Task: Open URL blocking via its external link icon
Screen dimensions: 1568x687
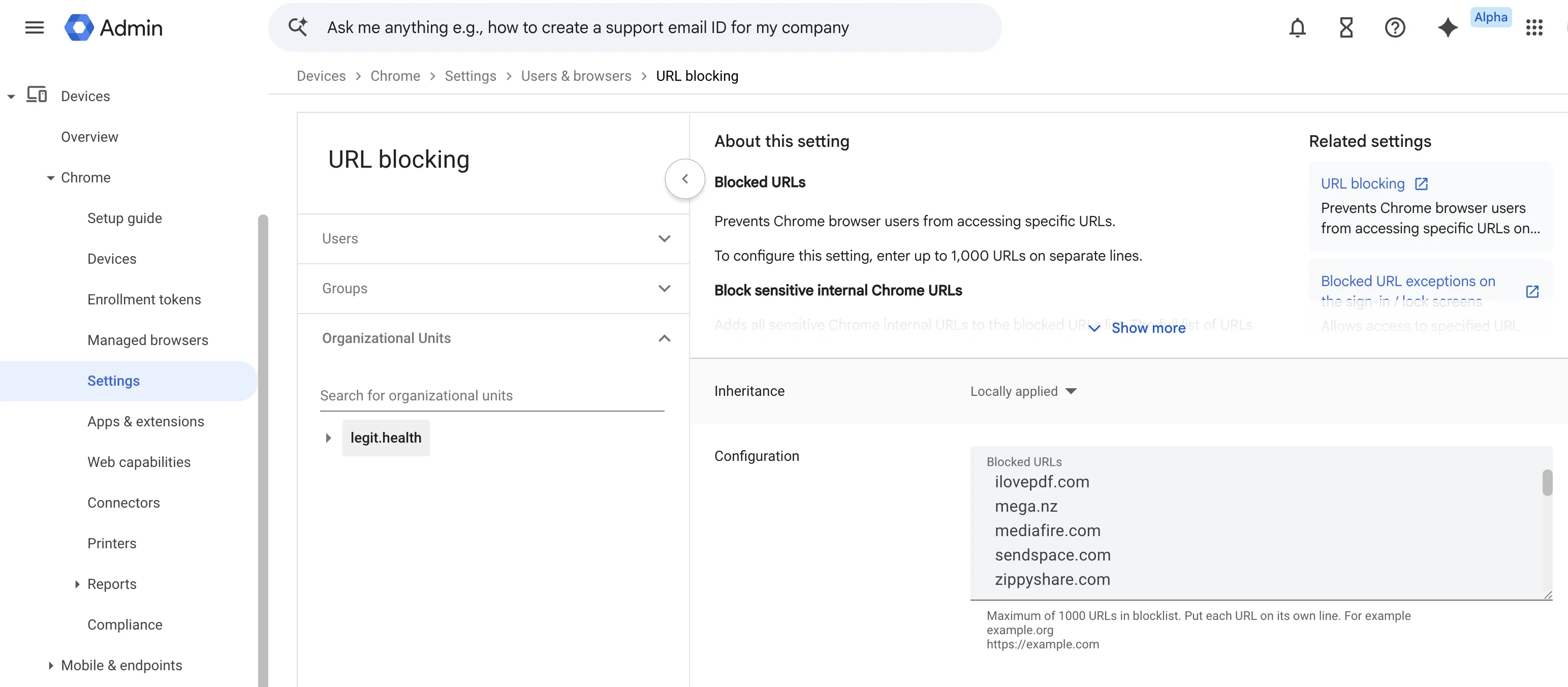Action: click(1421, 183)
